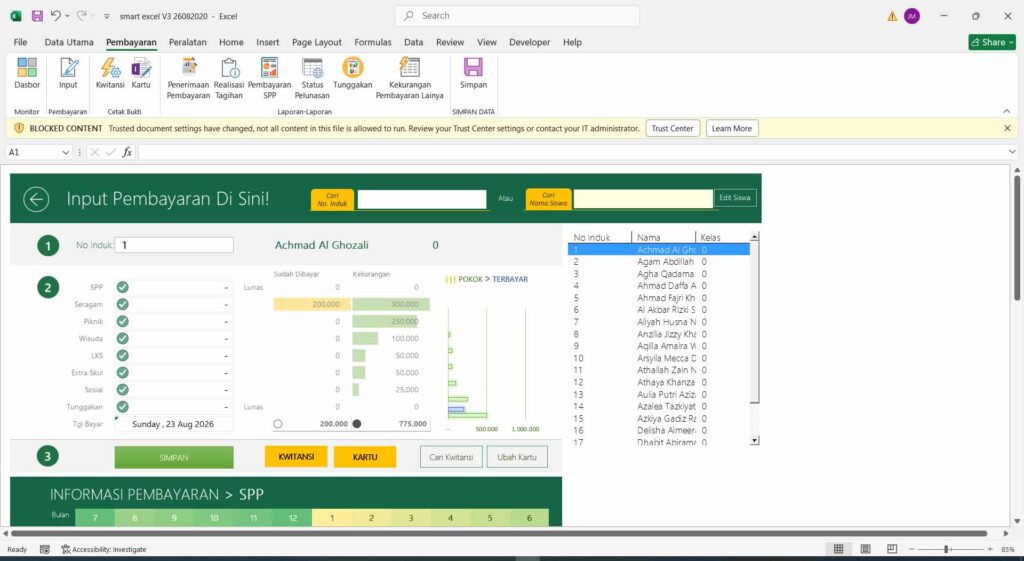Screen dimensions: 1024x561
Task: Click the Insert Function fx icon
Action: tap(127, 152)
